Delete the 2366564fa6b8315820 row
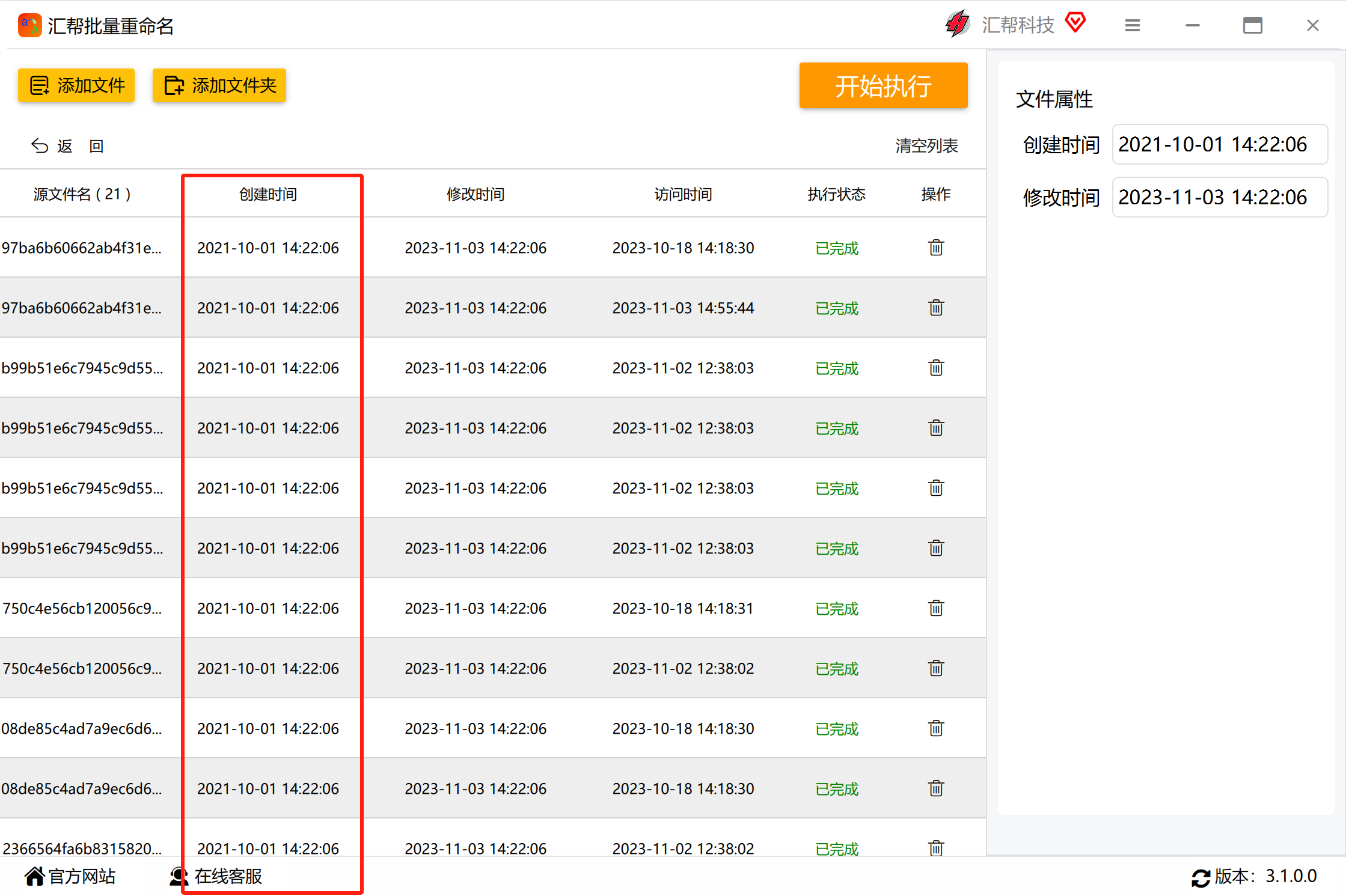Viewport: 1346px width, 896px height. click(x=936, y=848)
